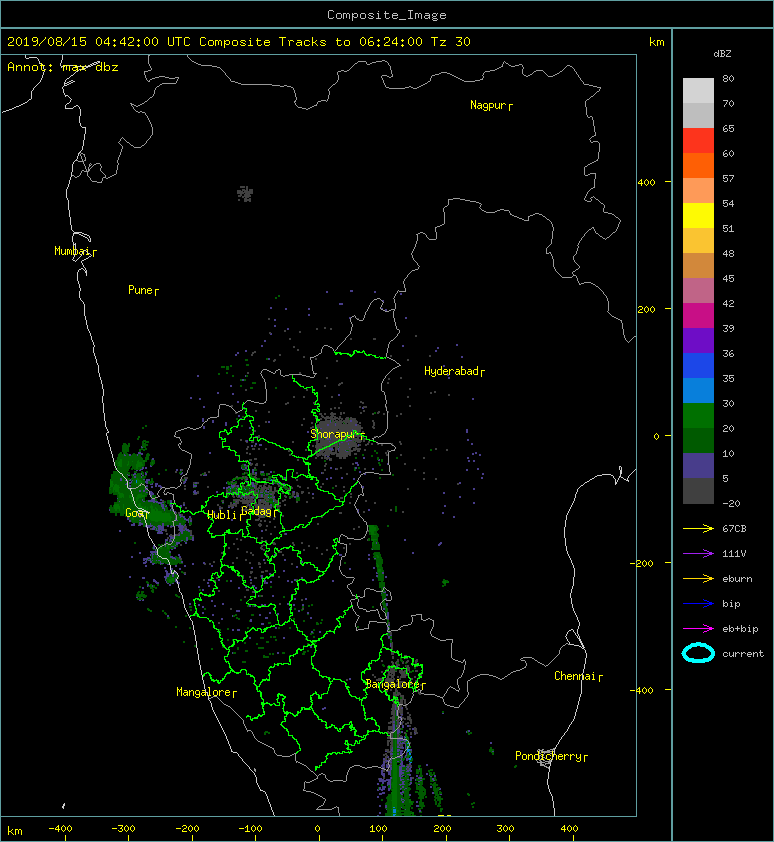Click the Gadag city label

click(257, 511)
